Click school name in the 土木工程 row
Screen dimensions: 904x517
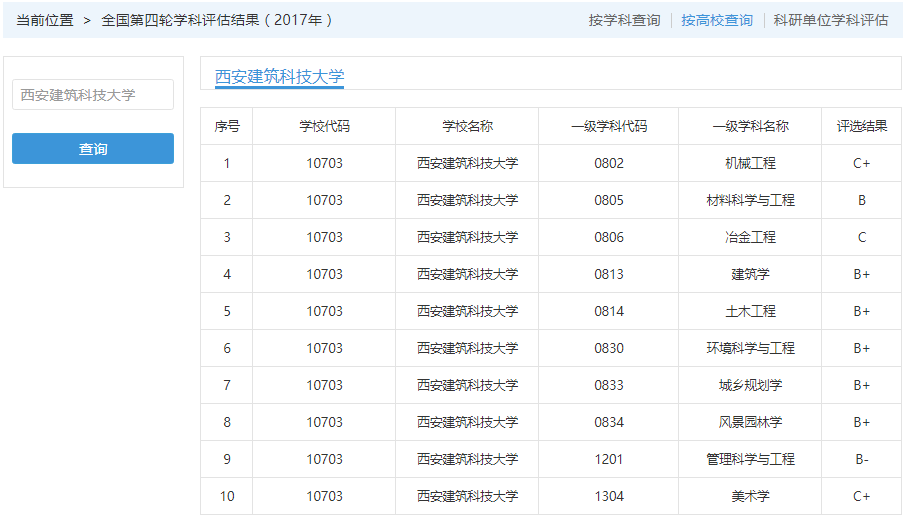click(467, 311)
